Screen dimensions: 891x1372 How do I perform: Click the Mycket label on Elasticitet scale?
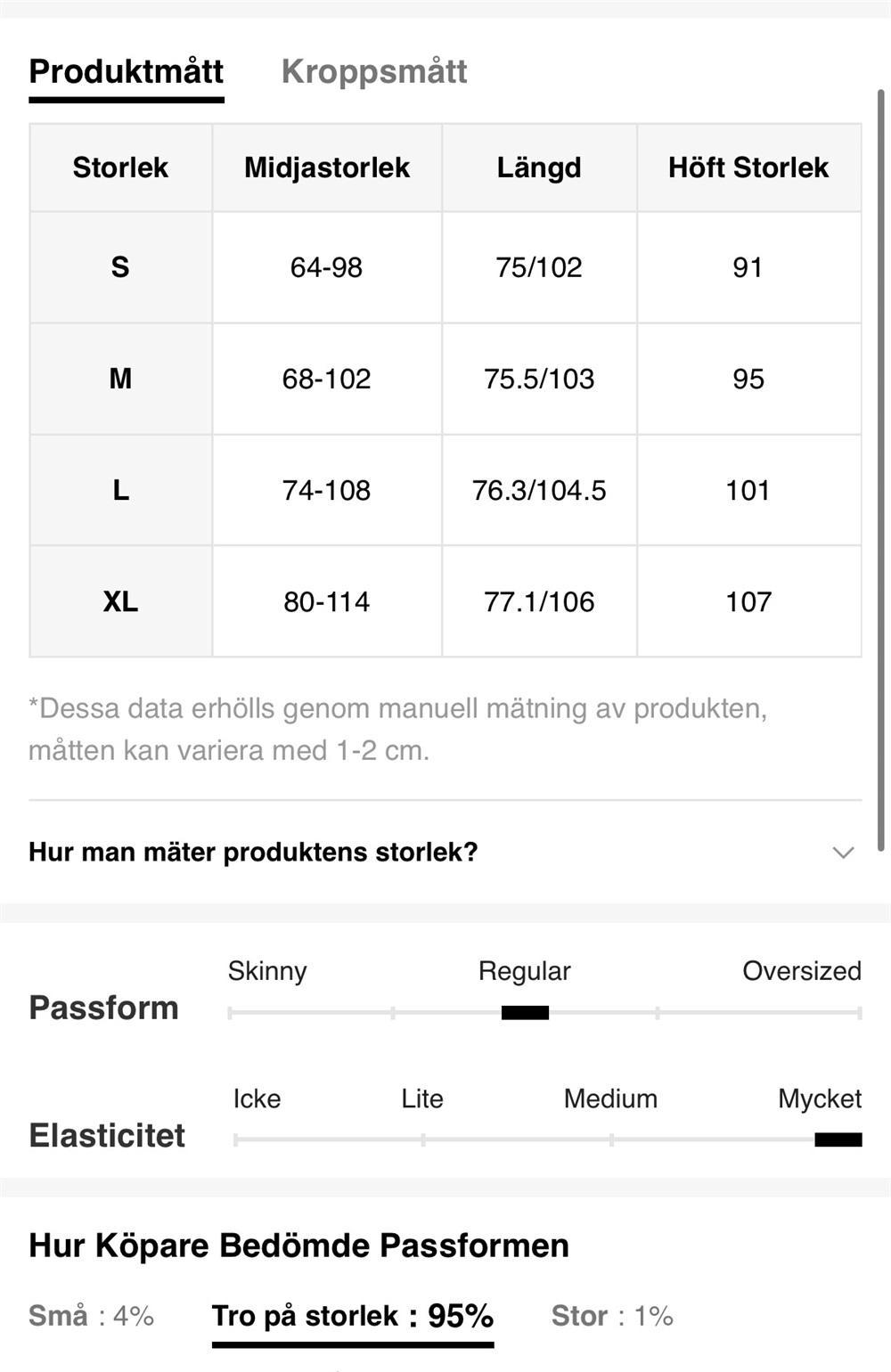pyautogui.click(x=820, y=1098)
